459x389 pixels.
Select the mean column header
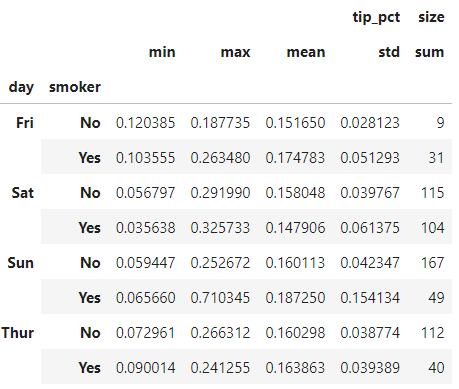pos(306,52)
